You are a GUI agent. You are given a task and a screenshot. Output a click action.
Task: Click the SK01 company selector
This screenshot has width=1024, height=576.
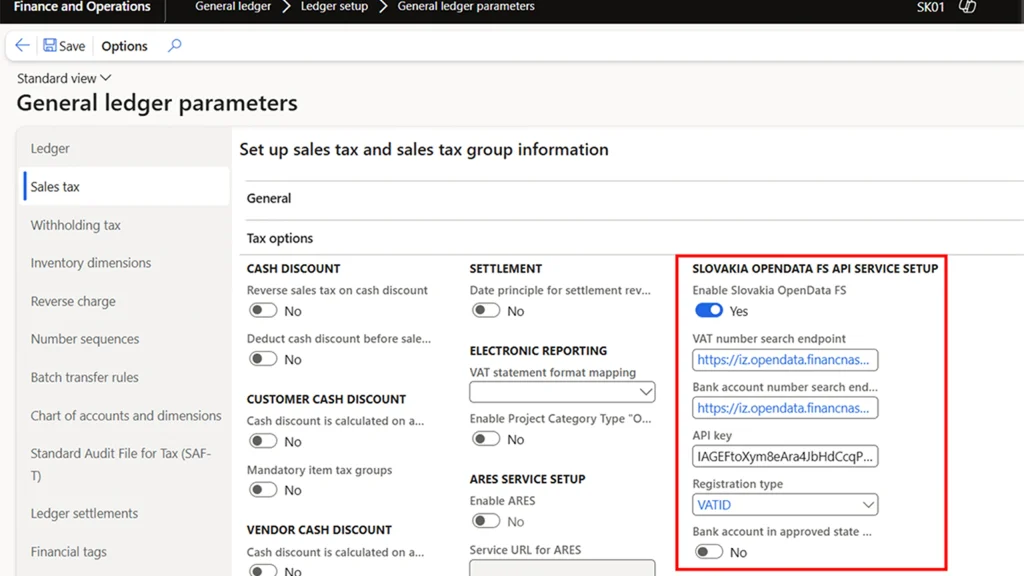[930, 7]
